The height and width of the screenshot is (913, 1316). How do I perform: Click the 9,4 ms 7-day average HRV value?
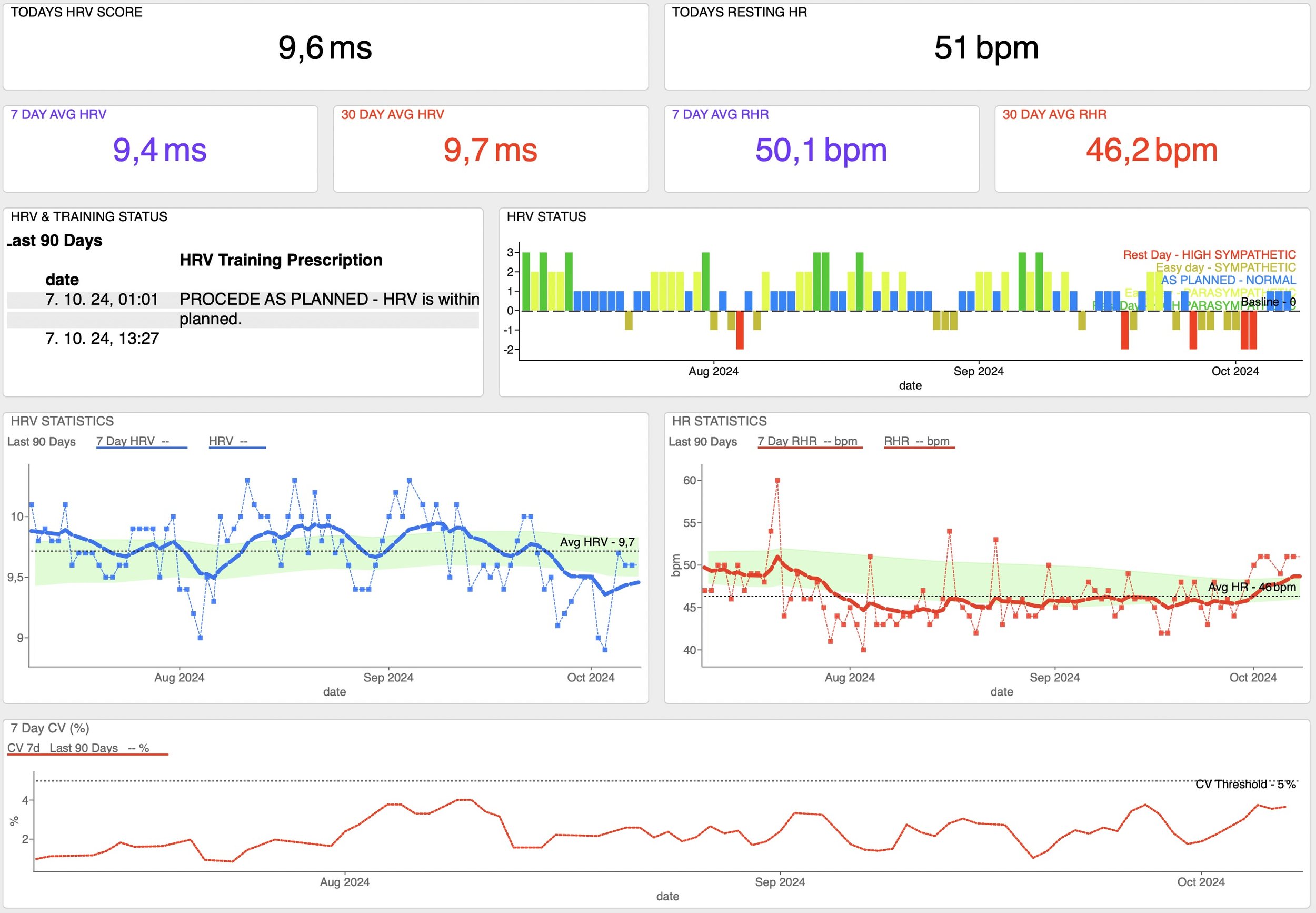[x=159, y=150]
